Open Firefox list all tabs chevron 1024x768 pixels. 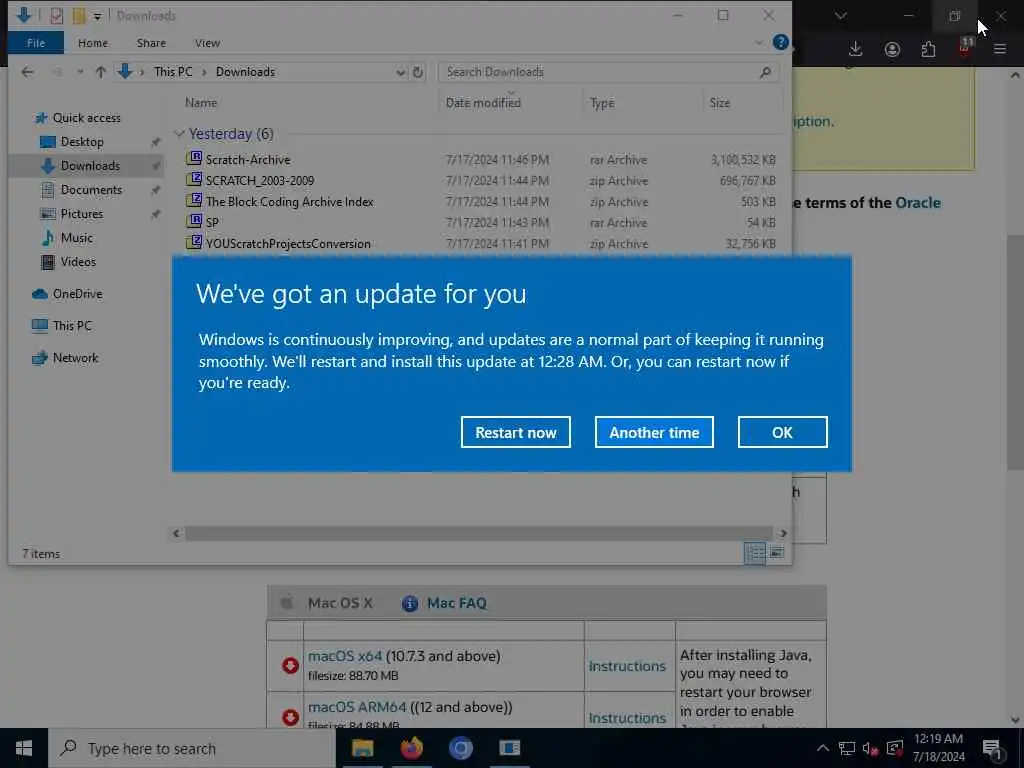pos(840,16)
